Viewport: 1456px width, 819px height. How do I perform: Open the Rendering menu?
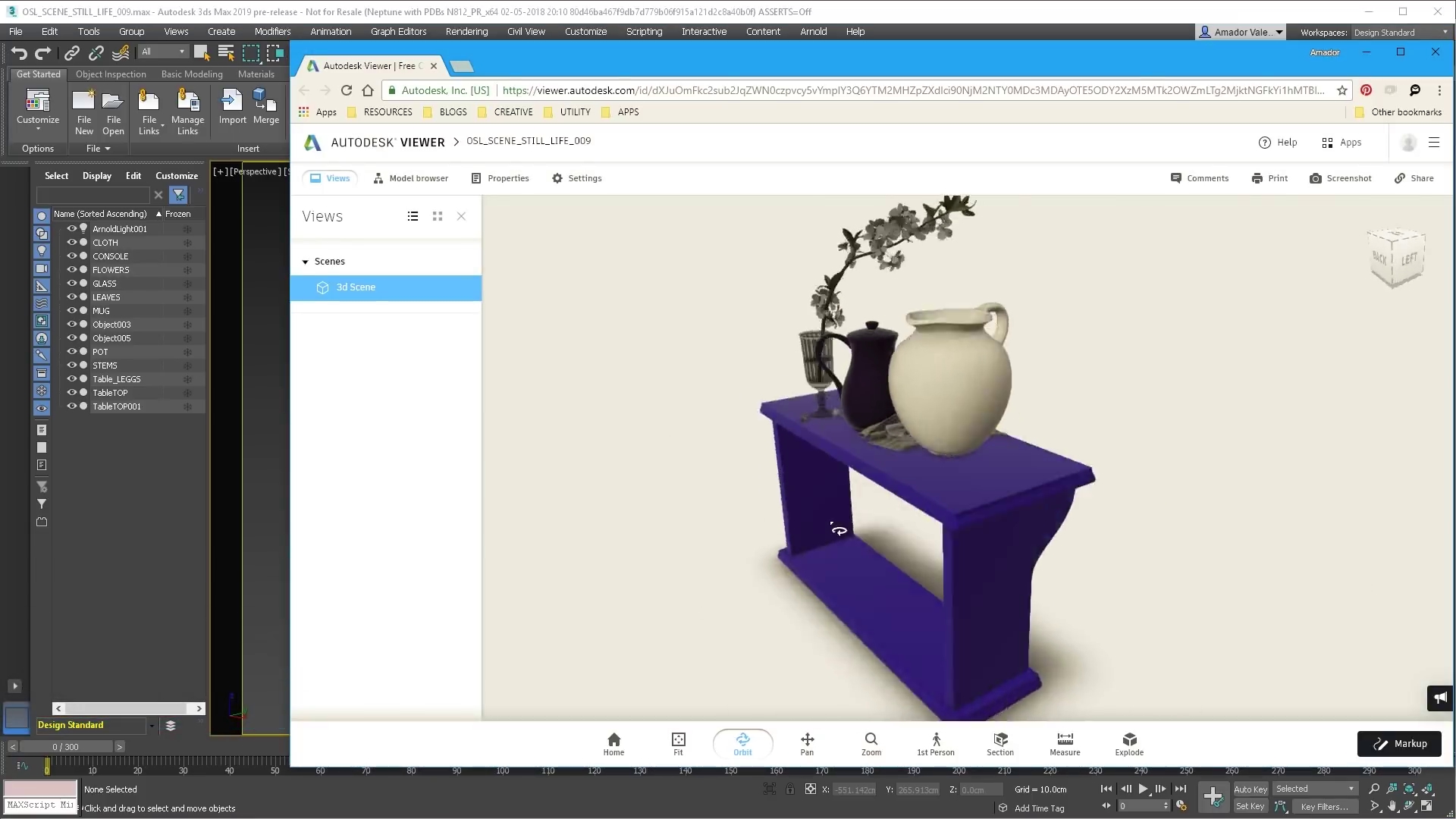click(x=466, y=31)
